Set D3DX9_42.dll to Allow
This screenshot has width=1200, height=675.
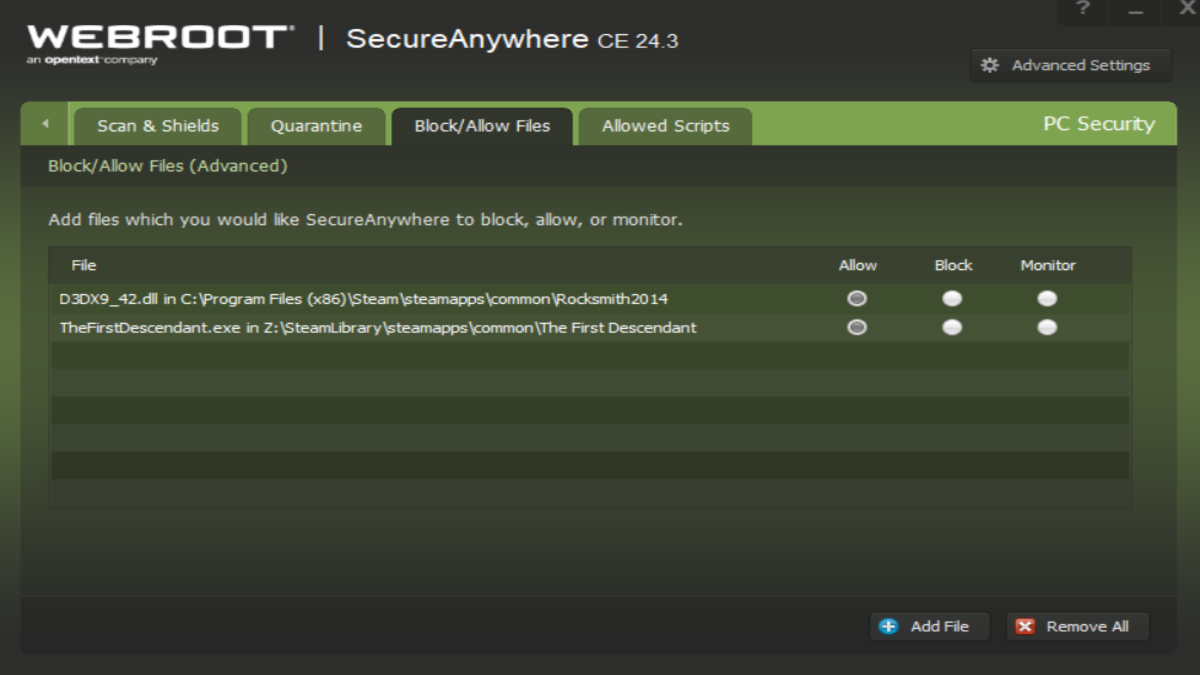857,298
